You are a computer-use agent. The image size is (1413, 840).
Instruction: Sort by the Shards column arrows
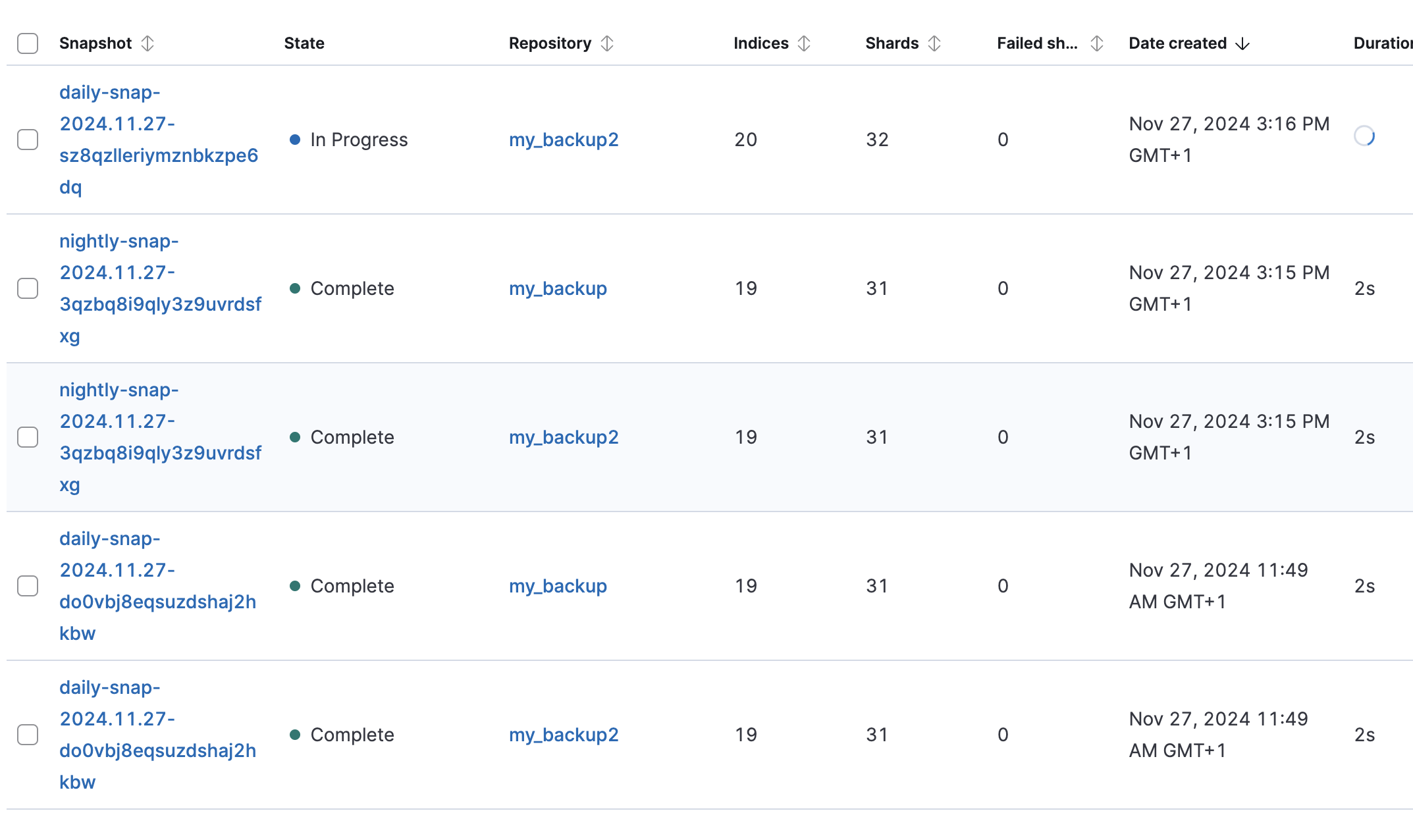[934, 43]
